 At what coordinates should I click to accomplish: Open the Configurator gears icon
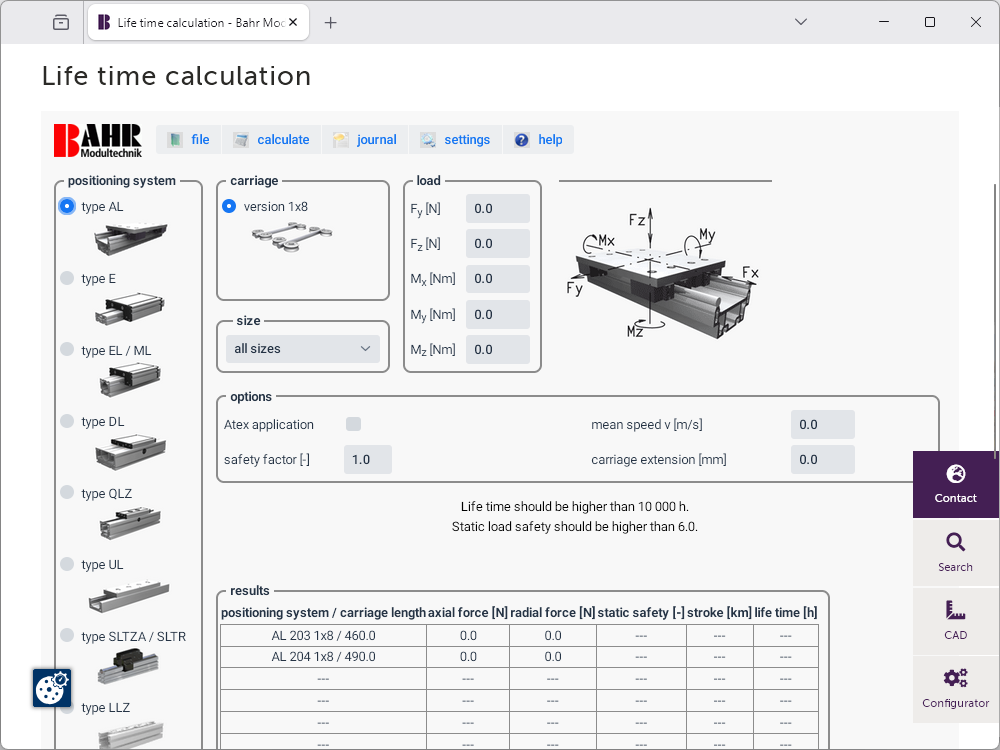(955, 678)
